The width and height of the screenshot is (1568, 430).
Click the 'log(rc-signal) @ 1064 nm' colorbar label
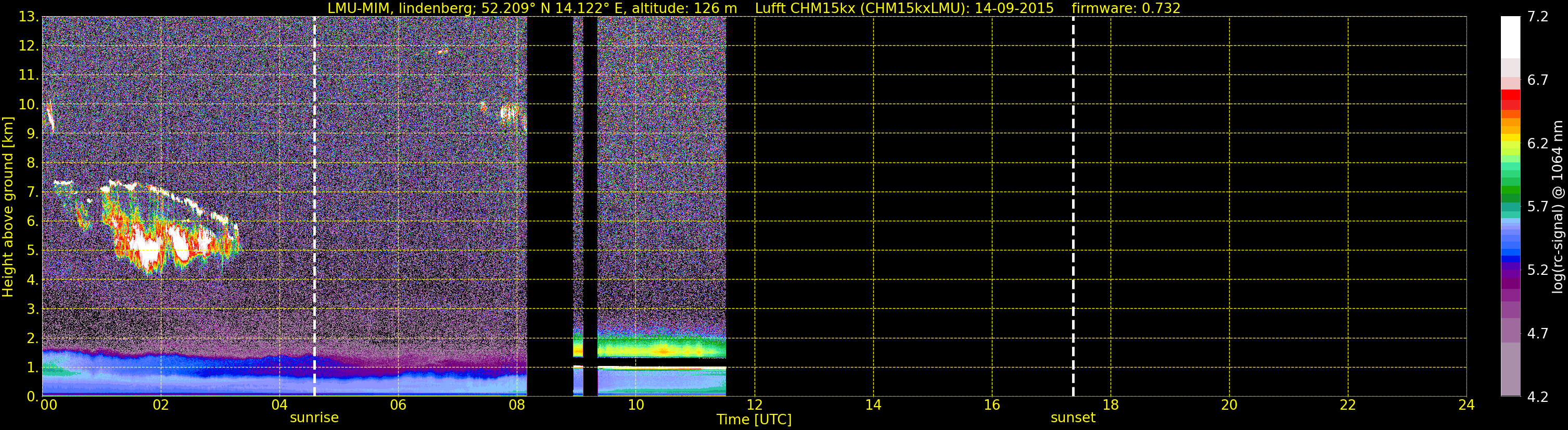1557,207
